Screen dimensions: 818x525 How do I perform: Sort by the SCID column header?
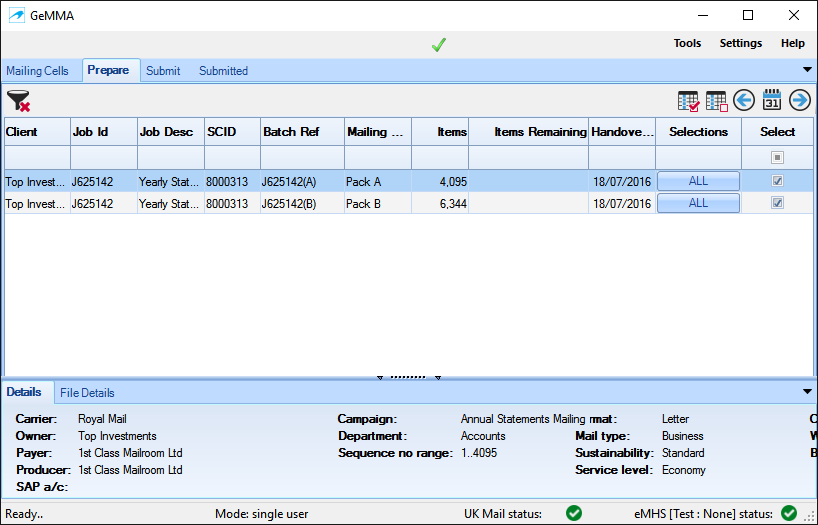[x=233, y=132]
